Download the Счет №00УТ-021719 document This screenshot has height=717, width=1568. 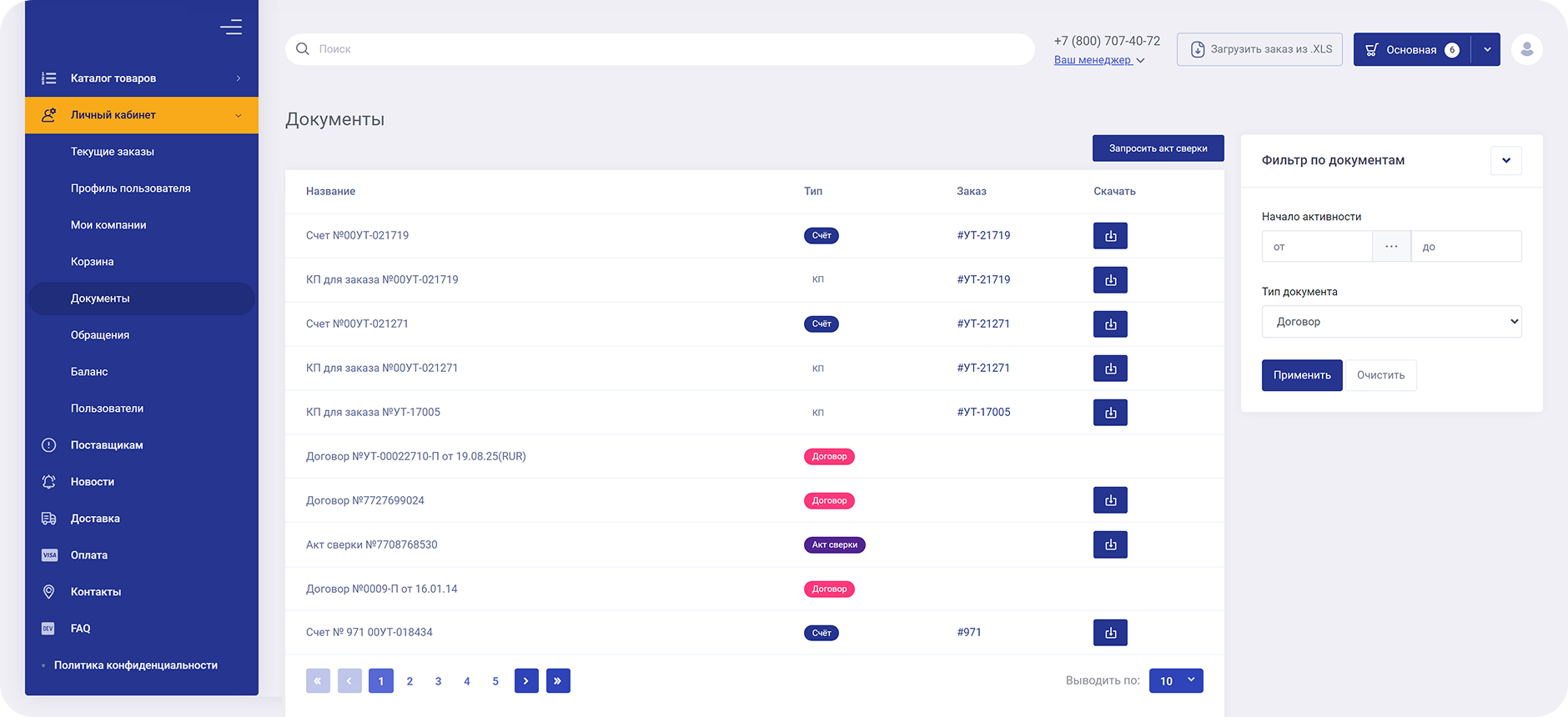[x=1110, y=236]
